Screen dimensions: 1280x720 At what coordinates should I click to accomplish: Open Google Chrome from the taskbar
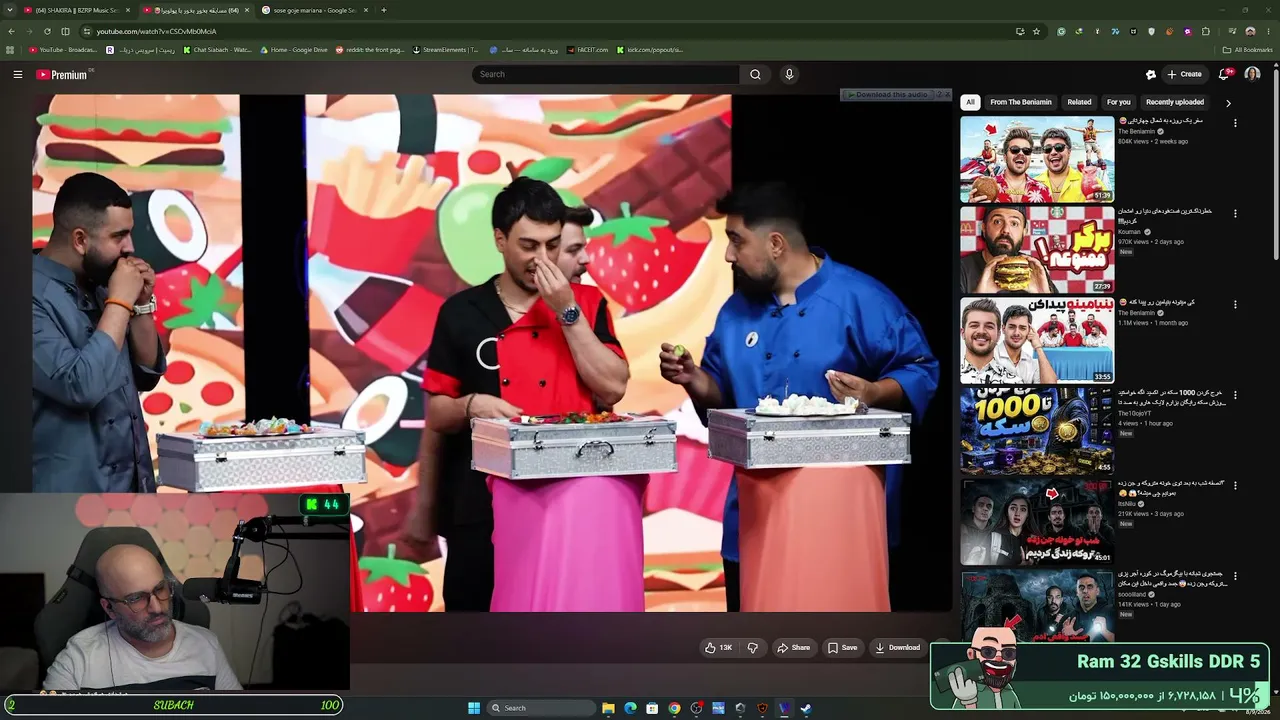[x=674, y=708]
